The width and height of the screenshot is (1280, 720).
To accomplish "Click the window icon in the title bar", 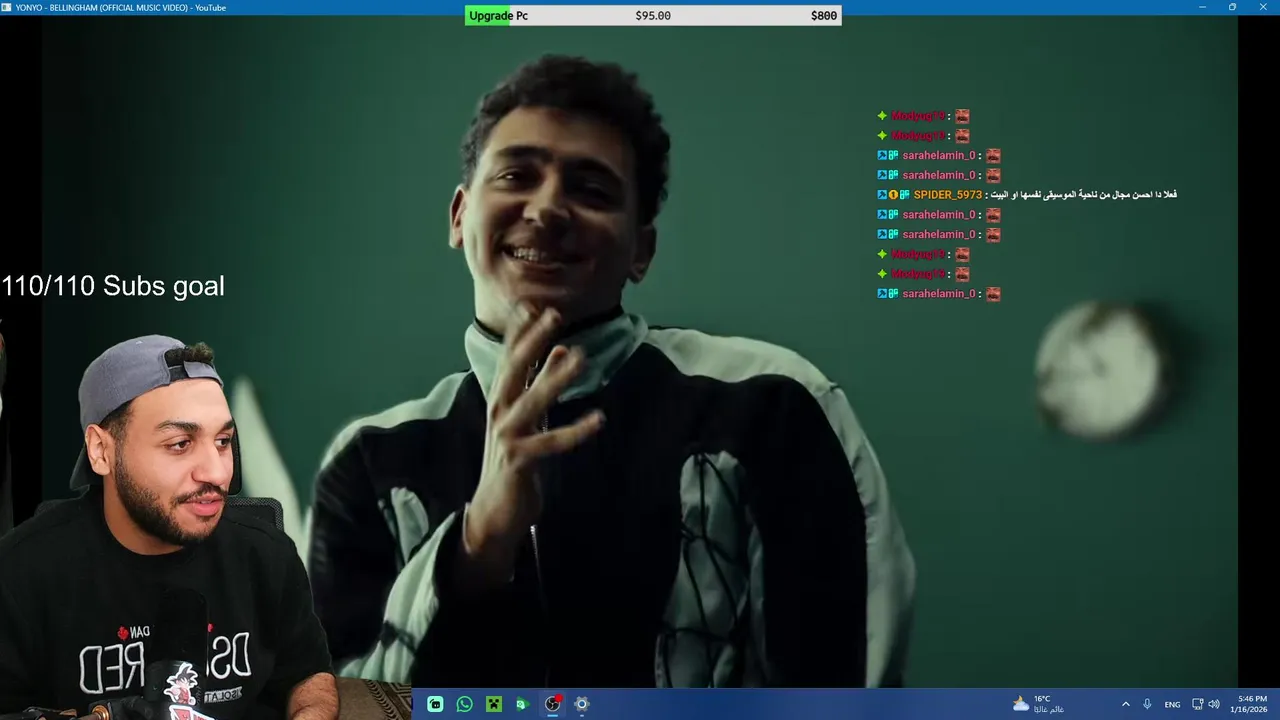I will pyautogui.click(x=6, y=7).
